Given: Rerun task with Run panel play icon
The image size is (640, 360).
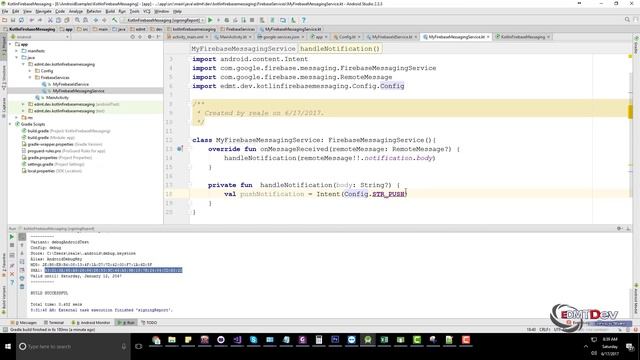Looking at the screenshot, I should coord(12,237).
